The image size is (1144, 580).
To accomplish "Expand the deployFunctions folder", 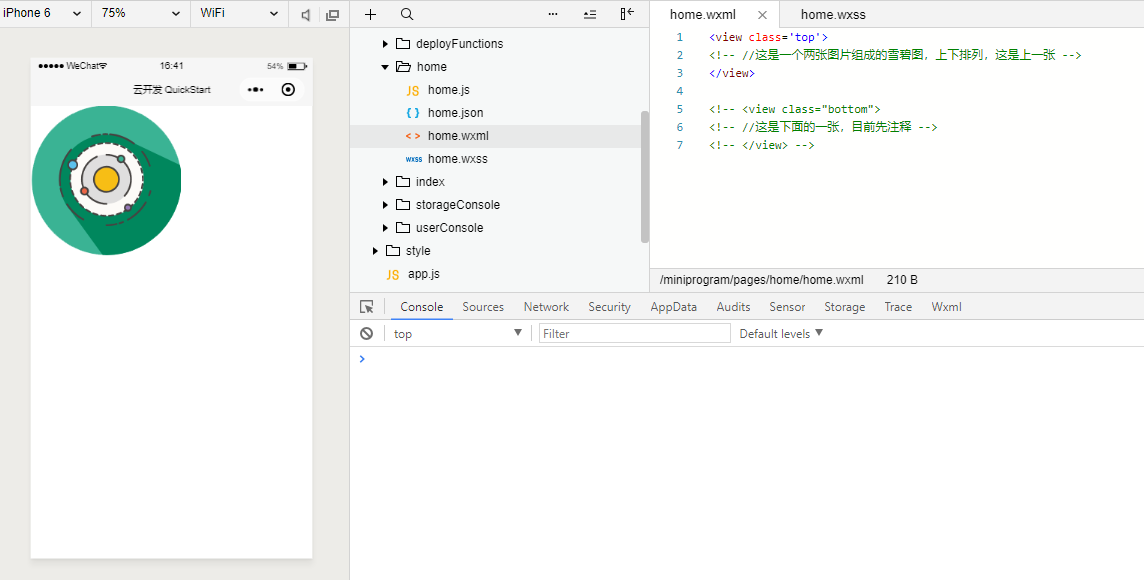I will click(x=385, y=44).
